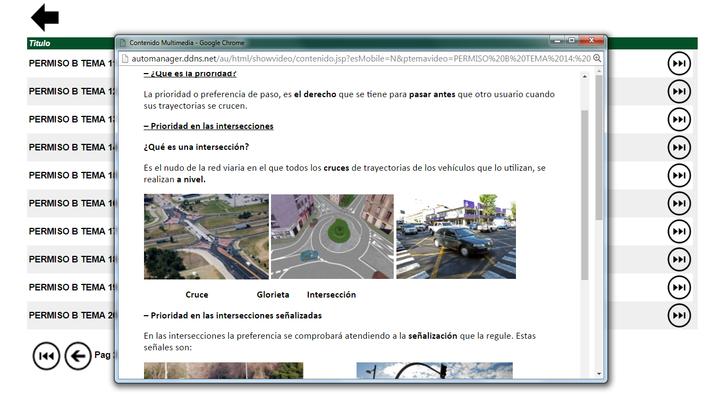Play the PERMISO B TEMA 11 row
The image size is (720, 420).
click(679, 63)
